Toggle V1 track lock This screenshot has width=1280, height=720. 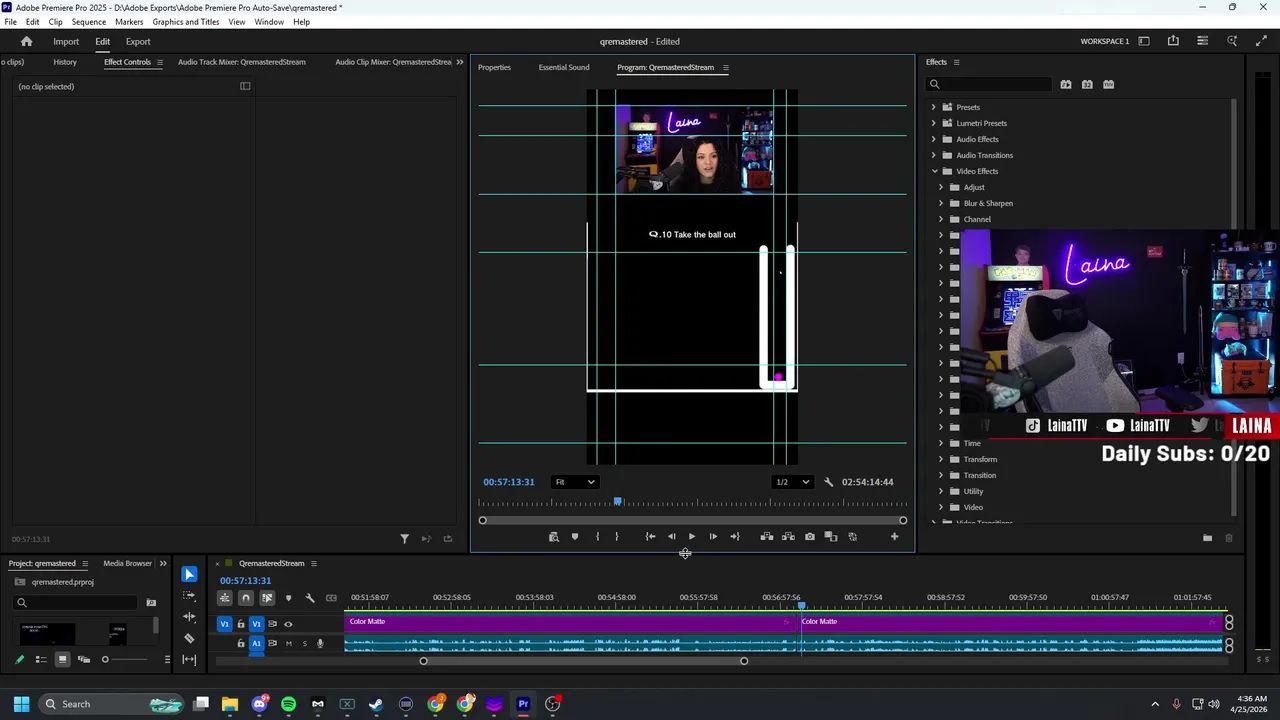240,624
